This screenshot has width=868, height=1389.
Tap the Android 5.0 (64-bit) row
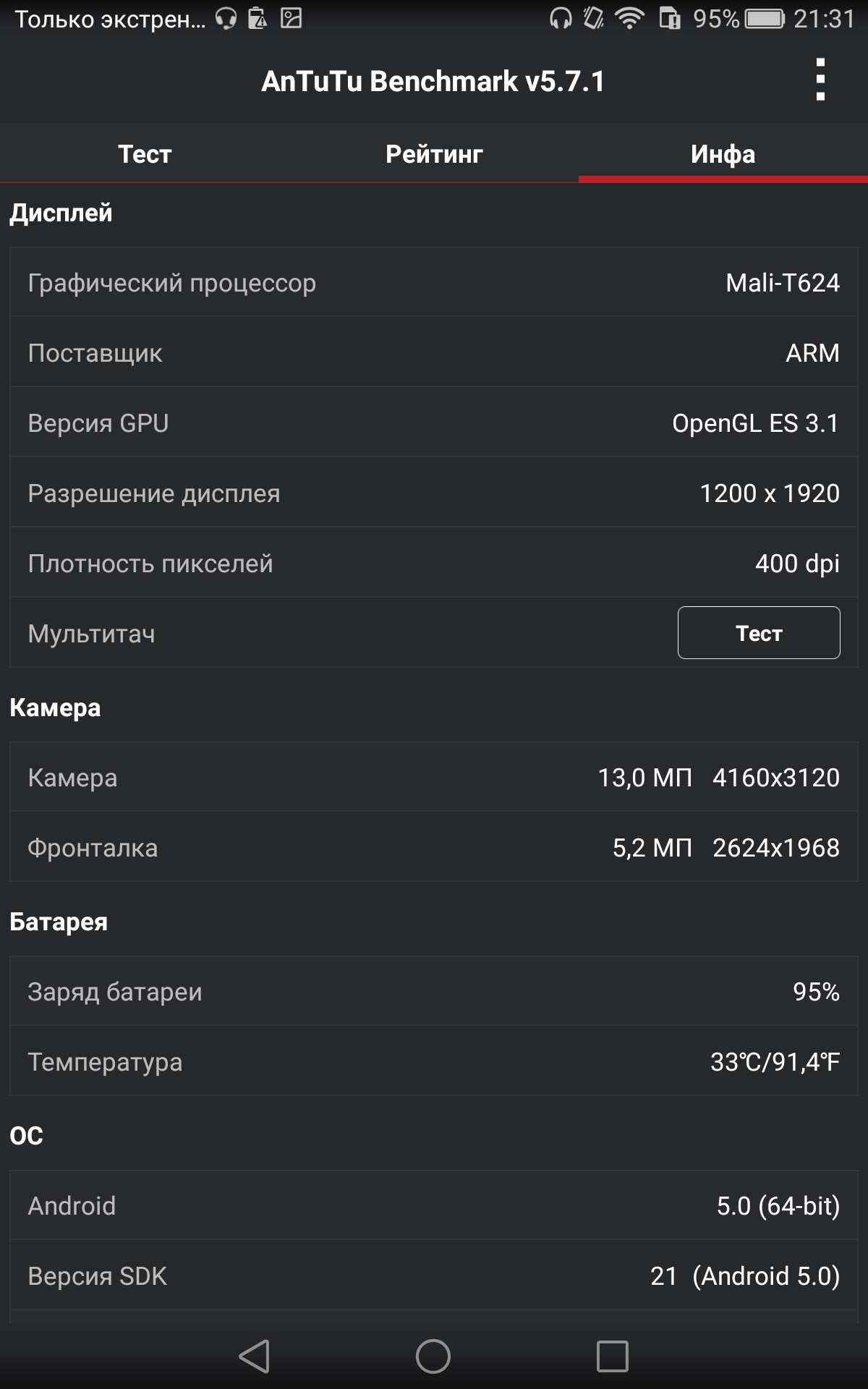434,1205
